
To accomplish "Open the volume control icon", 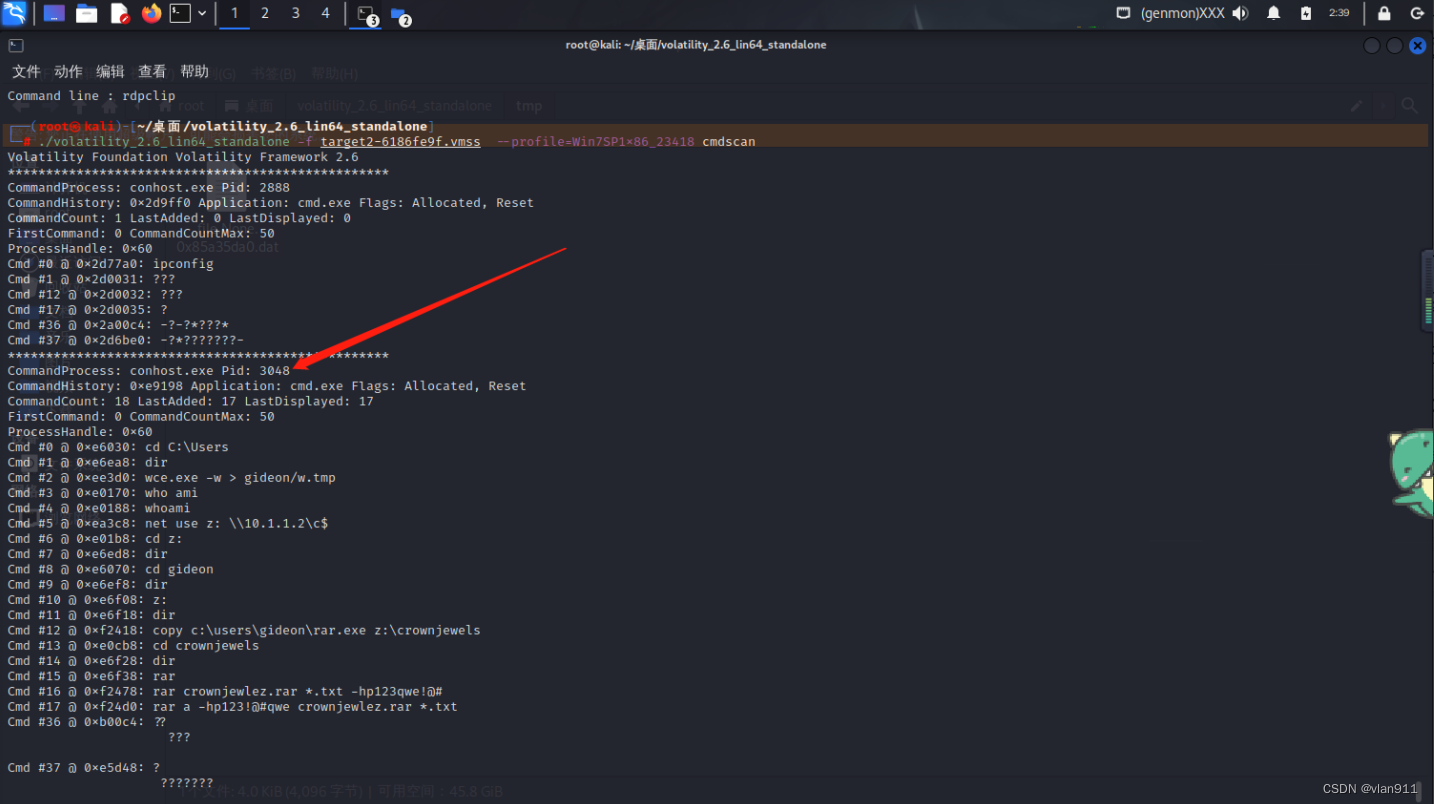I will 1240,13.
